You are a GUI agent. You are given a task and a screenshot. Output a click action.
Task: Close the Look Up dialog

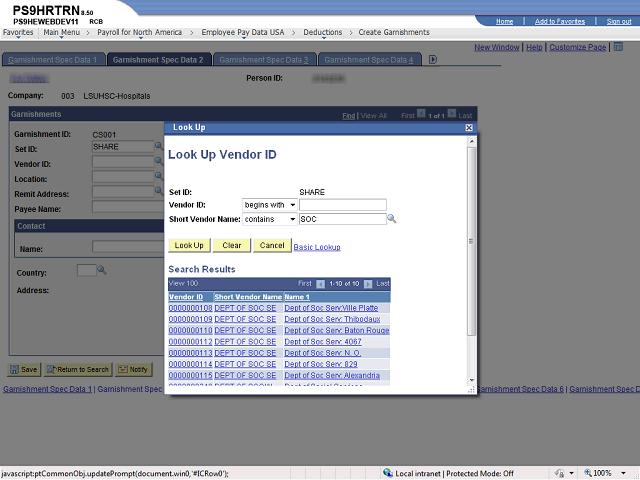click(x=469, y=128)
